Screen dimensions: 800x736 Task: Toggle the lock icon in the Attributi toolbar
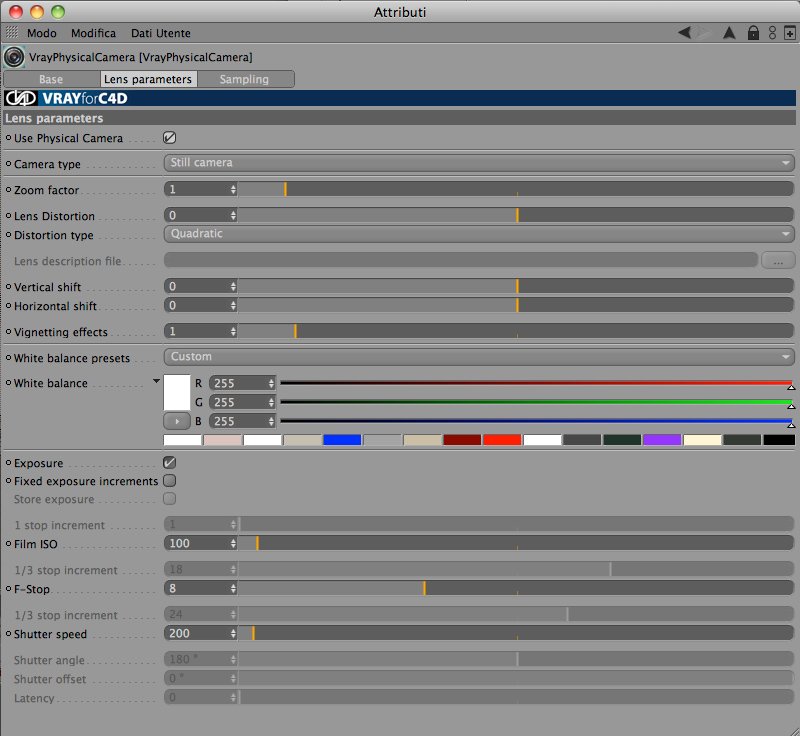(753, 33)
